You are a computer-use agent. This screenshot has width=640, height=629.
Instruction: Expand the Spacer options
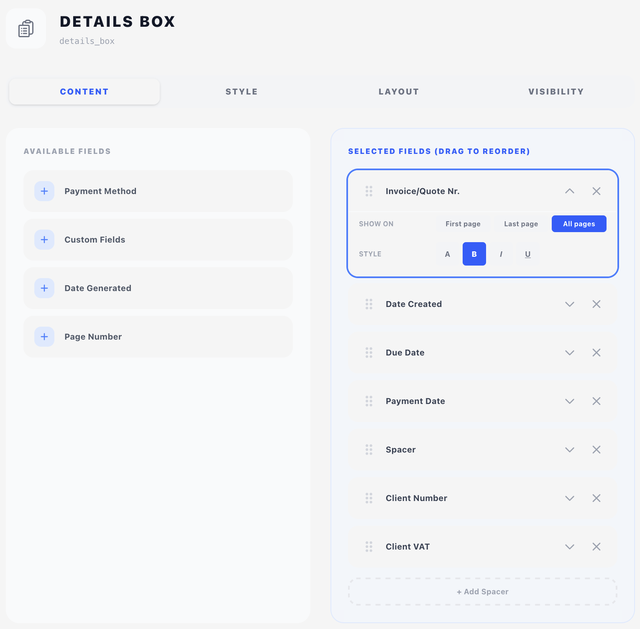click(569, 450)
